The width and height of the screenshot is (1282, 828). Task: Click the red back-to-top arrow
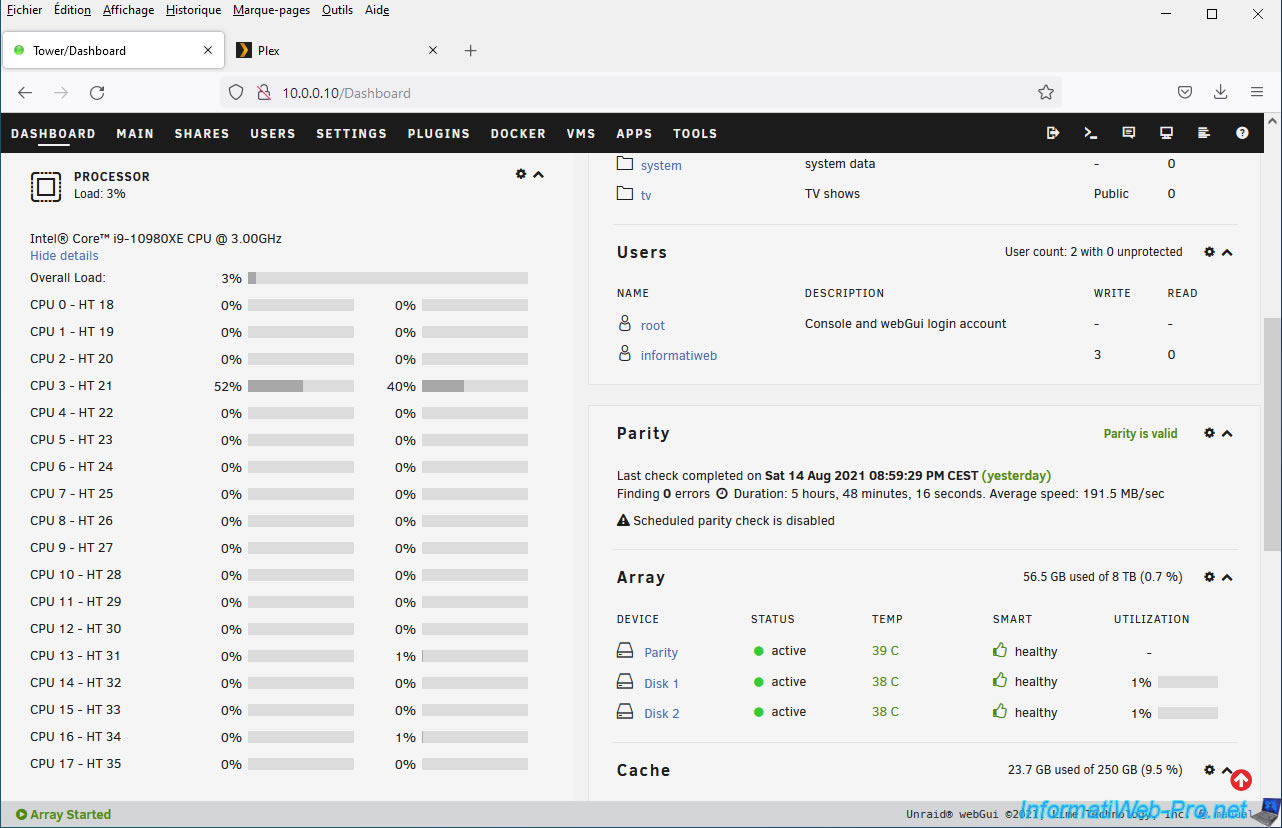(x=1241, y=780)
